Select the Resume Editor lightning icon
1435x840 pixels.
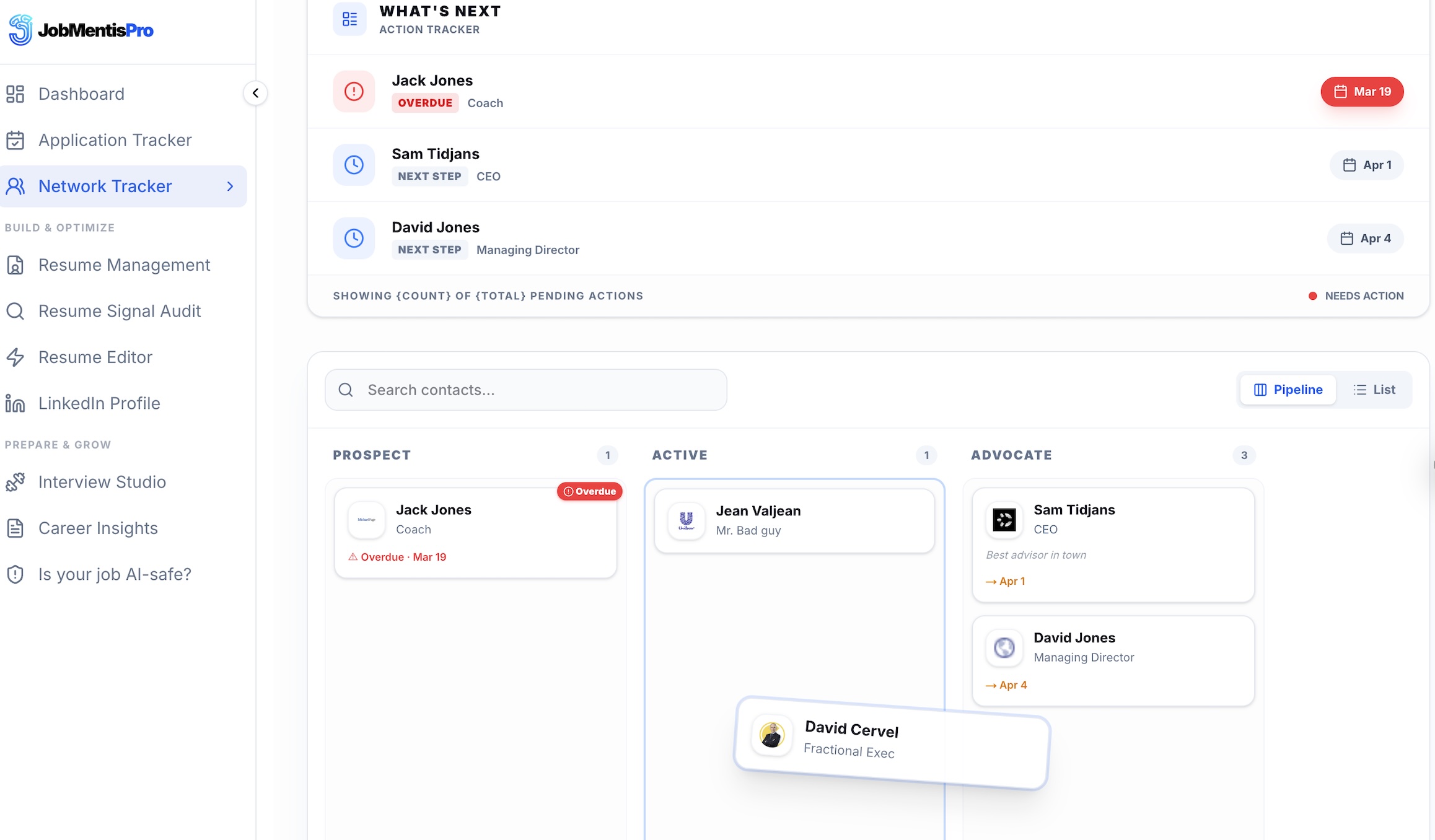tap(15, 357)
